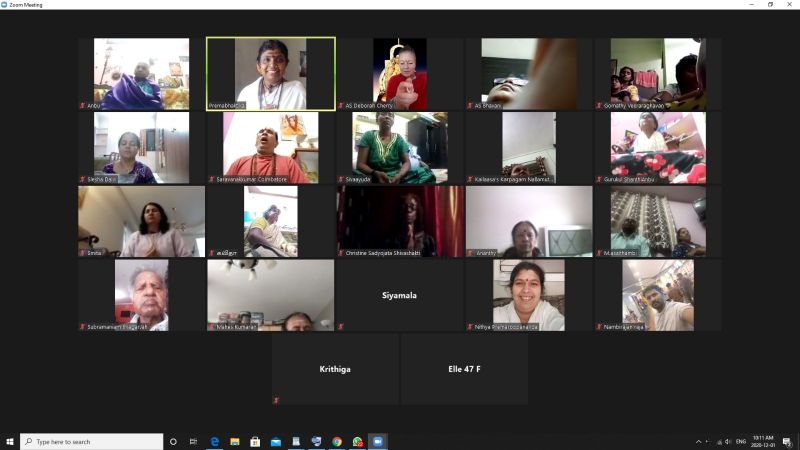Click the Cortana circle icon
800x450 pixels.
[x=173, y=441]
